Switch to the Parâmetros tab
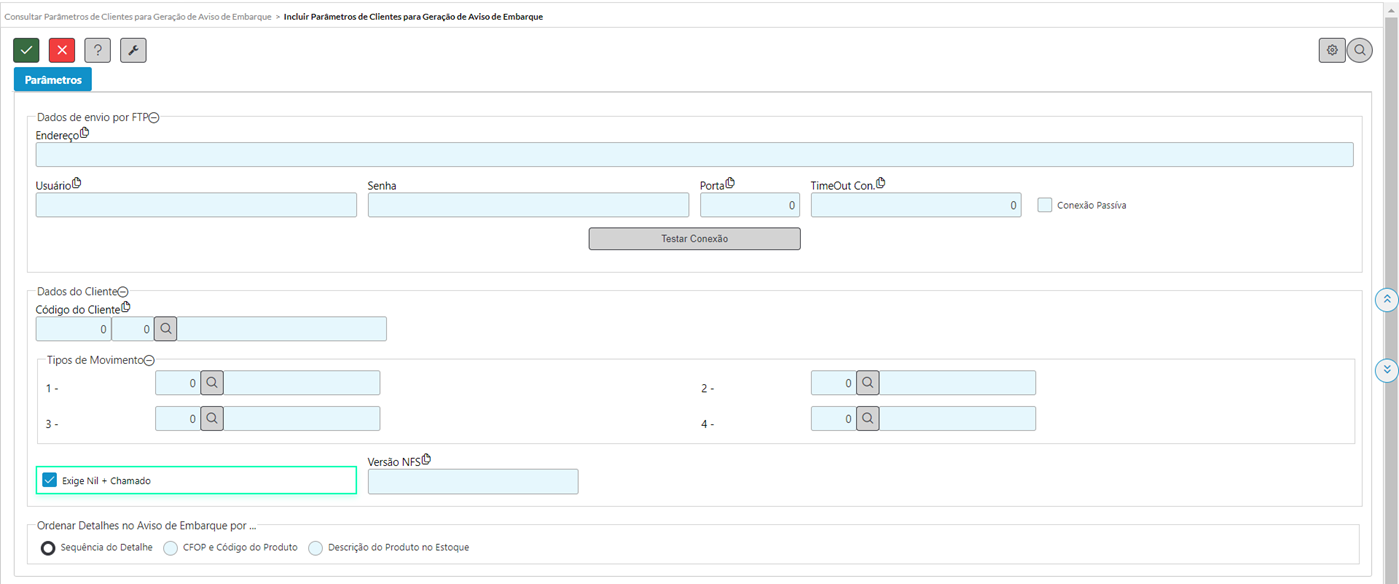 tap(53, 80)
